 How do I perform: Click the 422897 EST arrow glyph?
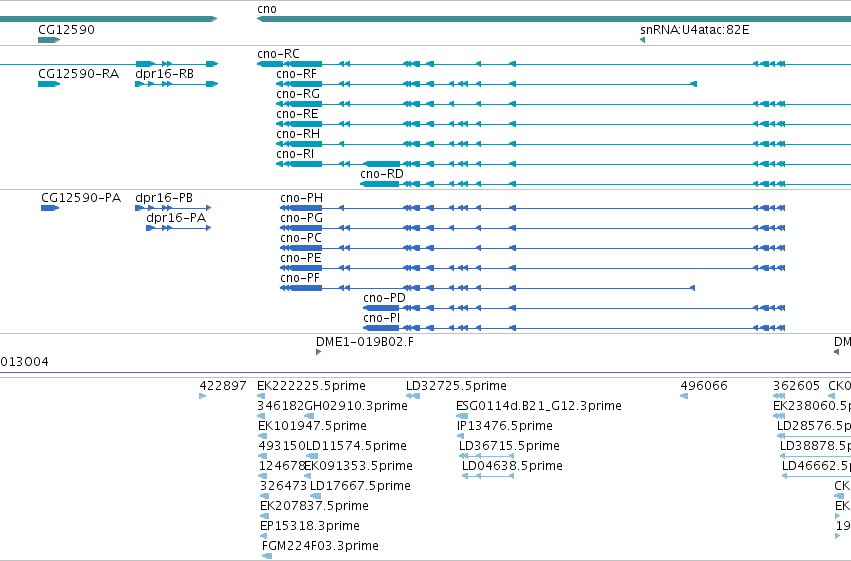click(202, 397)
